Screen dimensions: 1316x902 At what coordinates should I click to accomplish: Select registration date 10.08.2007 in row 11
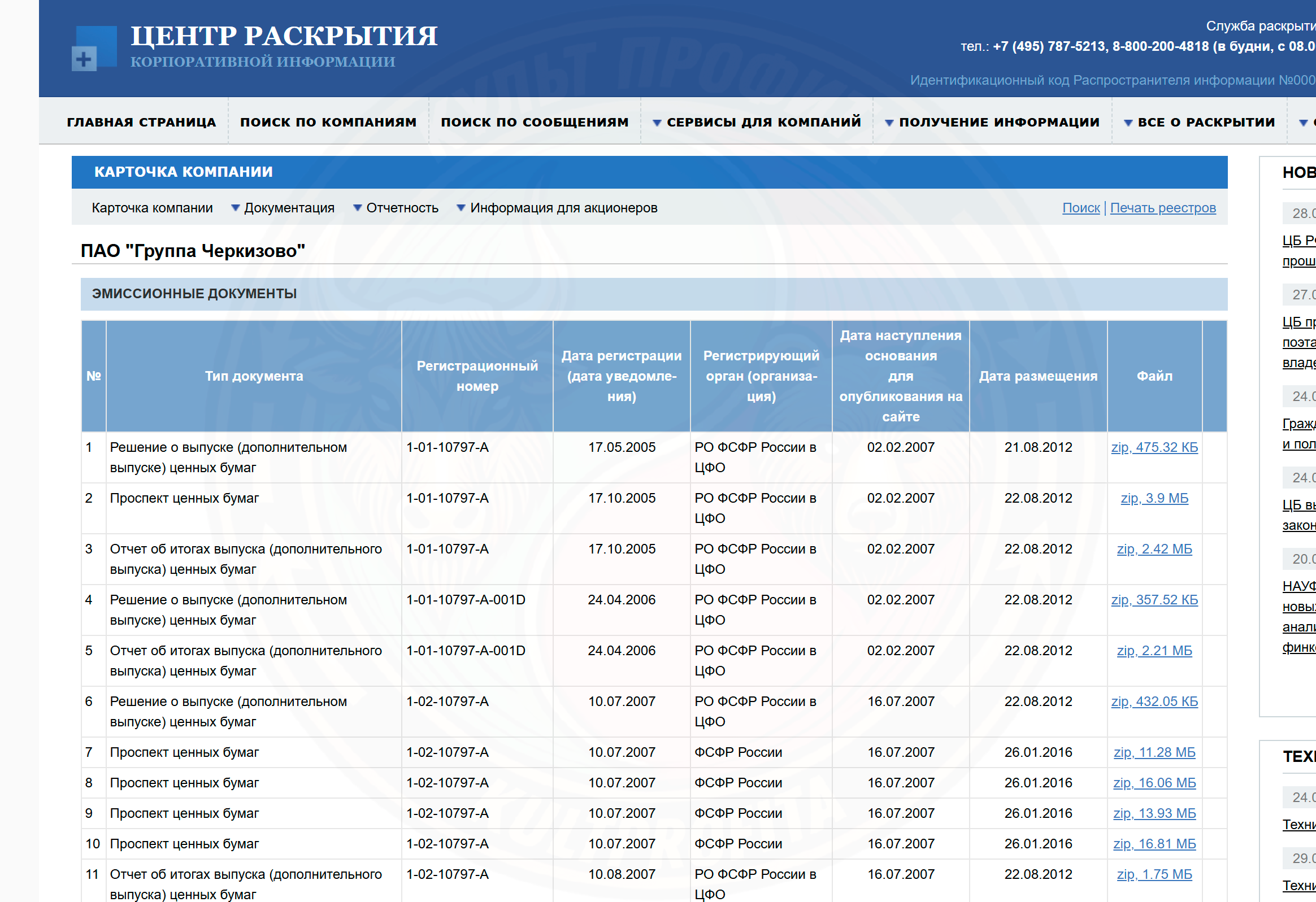[x=622, y=875]
